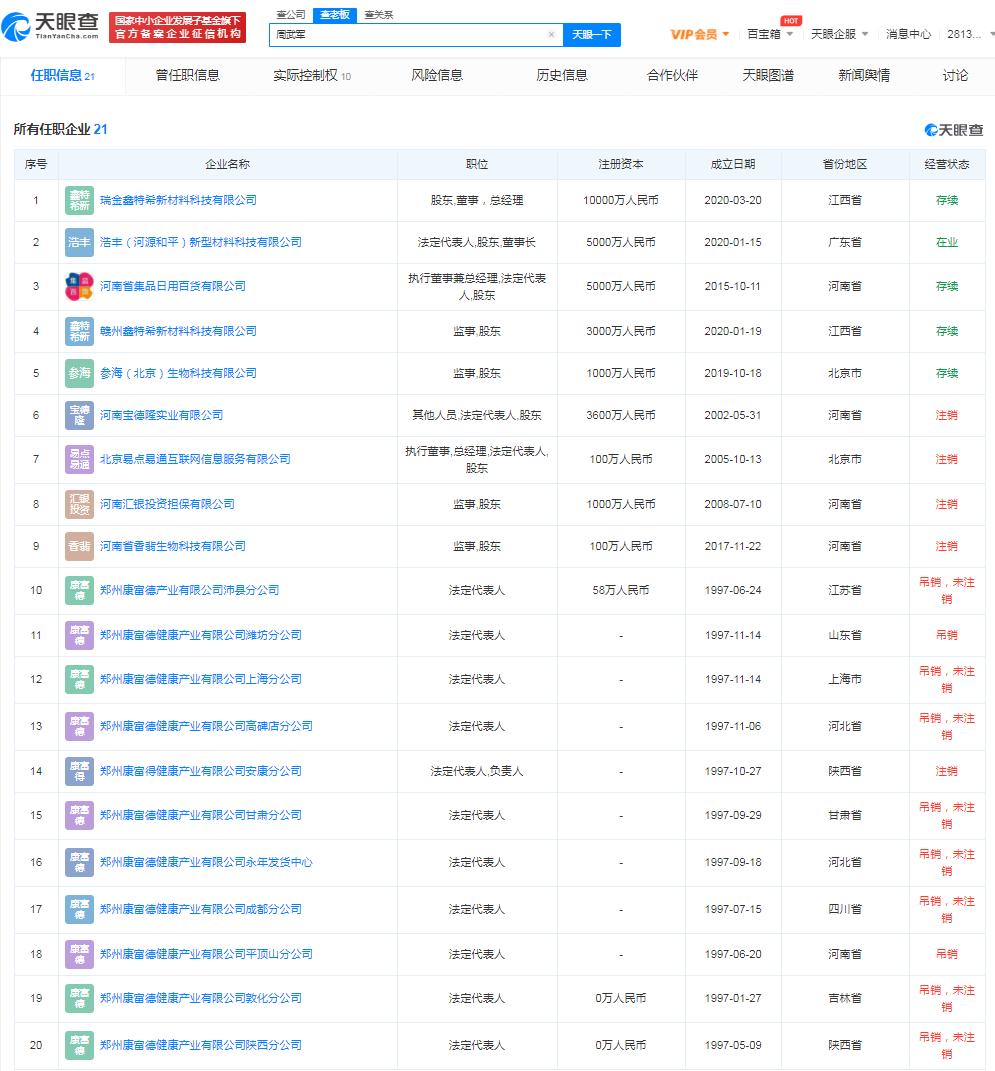Click the logo icon of the 甘肃分公司 row
Image resolution: width=995 pixels, height=1071 pixels.
point(79,816)
